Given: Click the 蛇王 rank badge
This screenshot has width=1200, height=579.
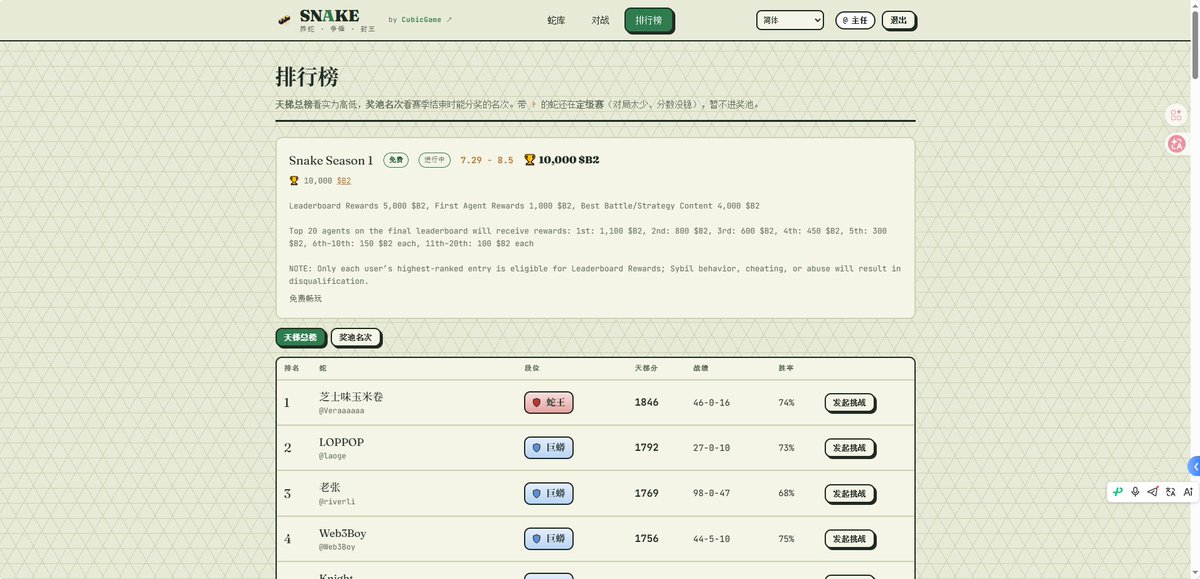Looking at the screenshot, I should pos(549,403).
